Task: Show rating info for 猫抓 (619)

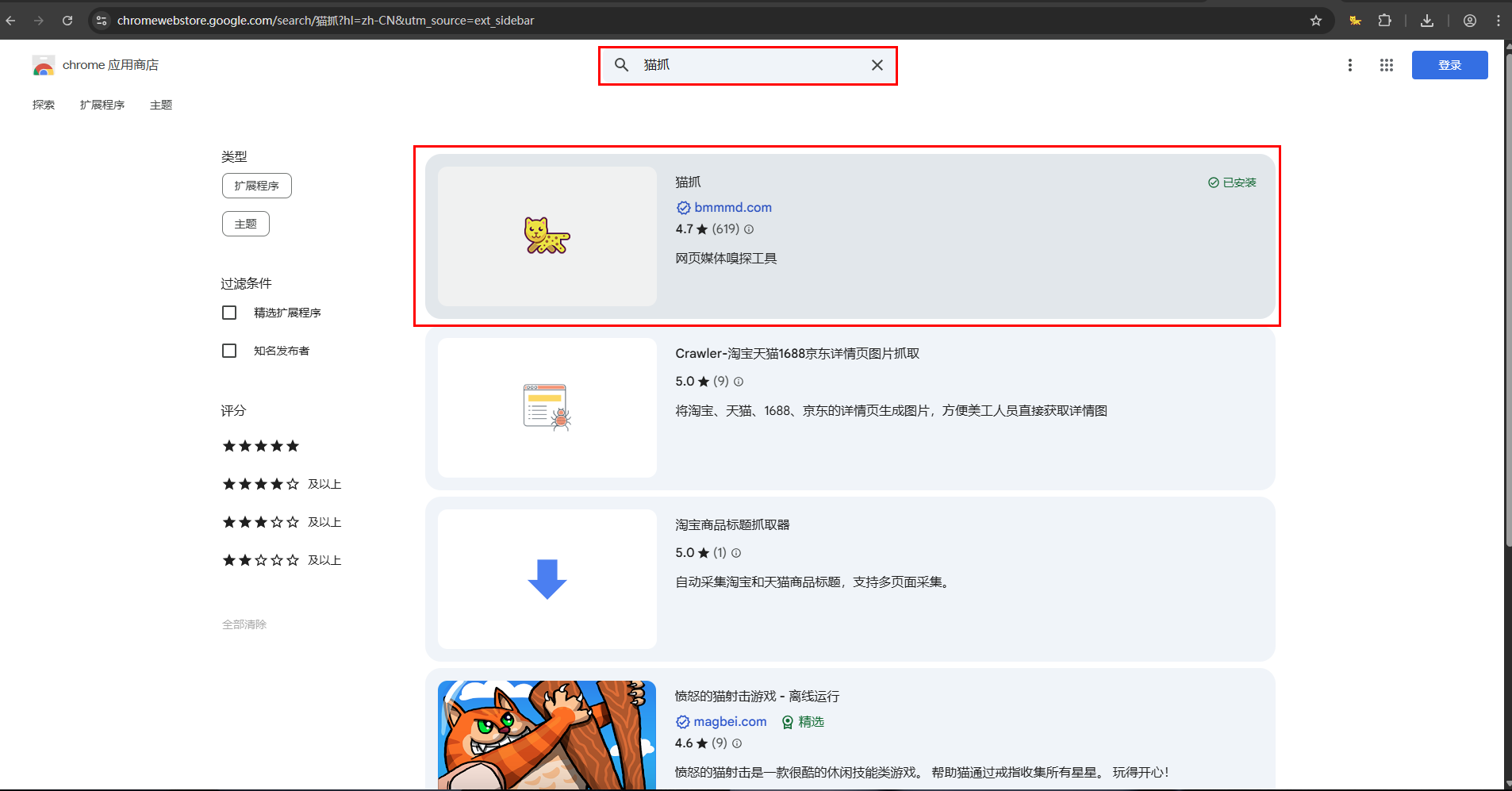Action: point(749,229)
